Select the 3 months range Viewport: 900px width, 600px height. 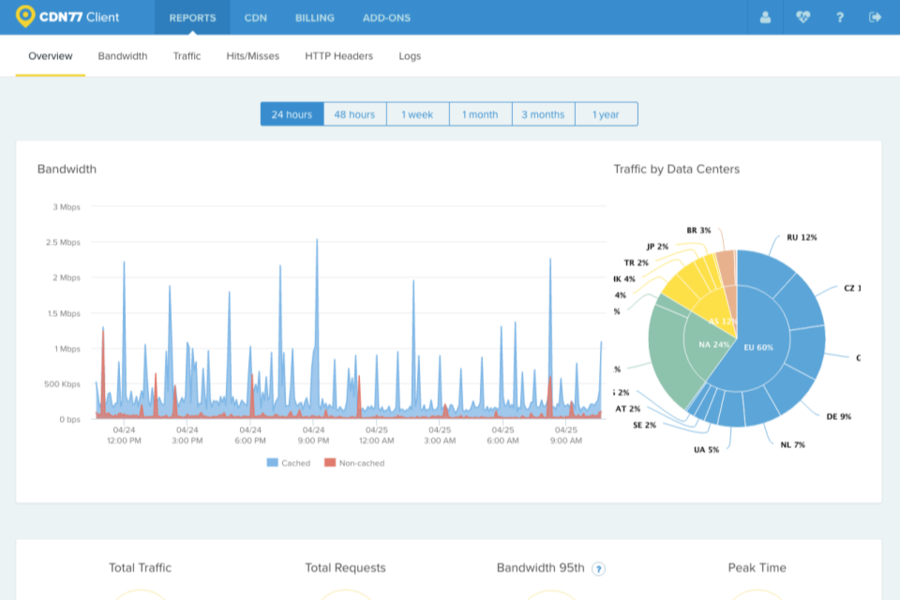(543, 114)
